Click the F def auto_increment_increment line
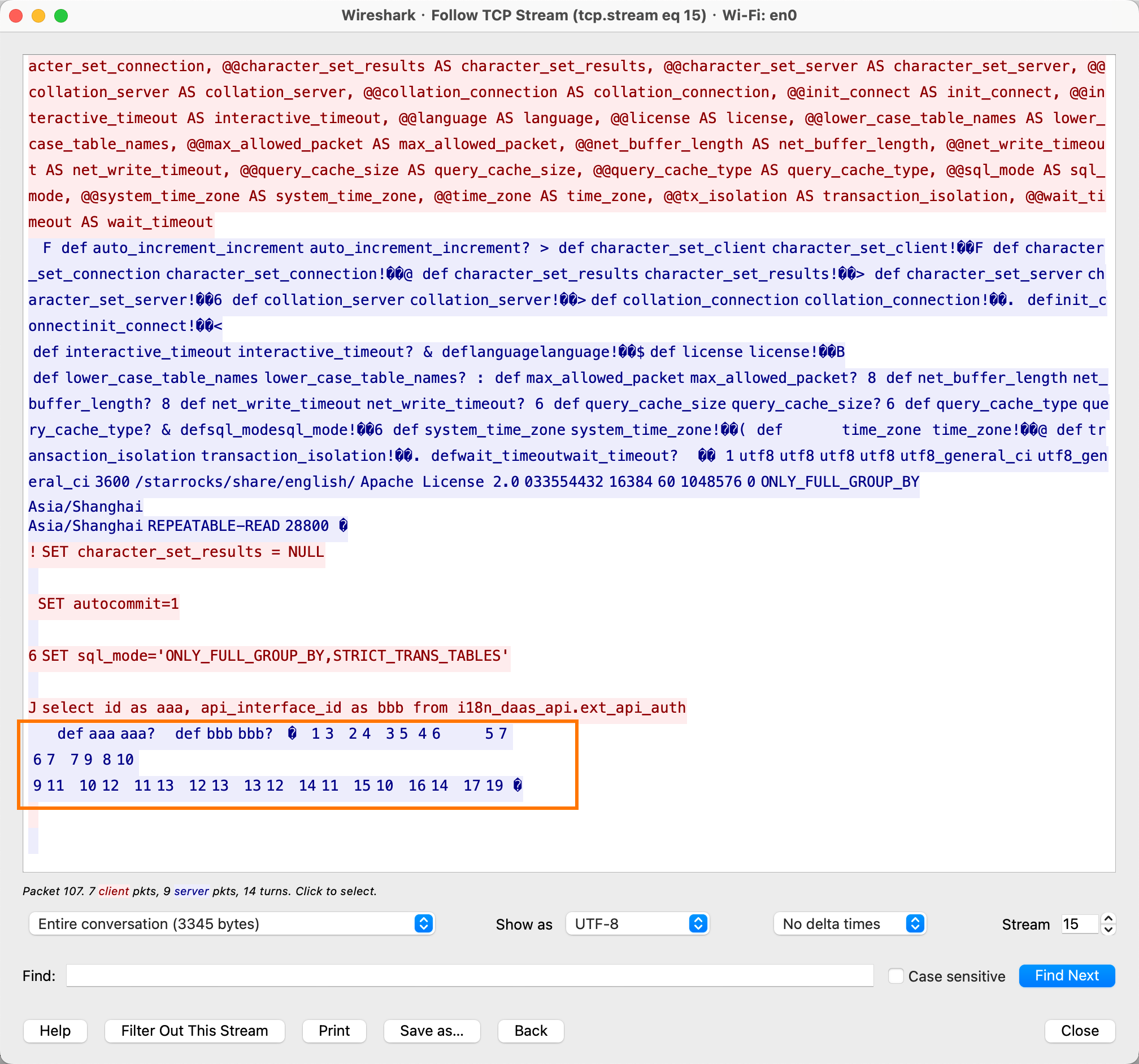 tap(567, 248)
